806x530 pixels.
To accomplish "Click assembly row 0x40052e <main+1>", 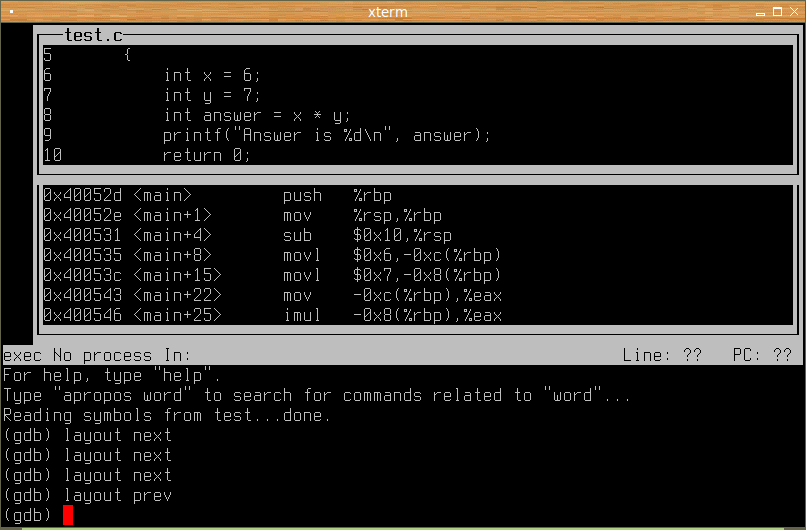I will pyautogui.click(x=418, y=215).
